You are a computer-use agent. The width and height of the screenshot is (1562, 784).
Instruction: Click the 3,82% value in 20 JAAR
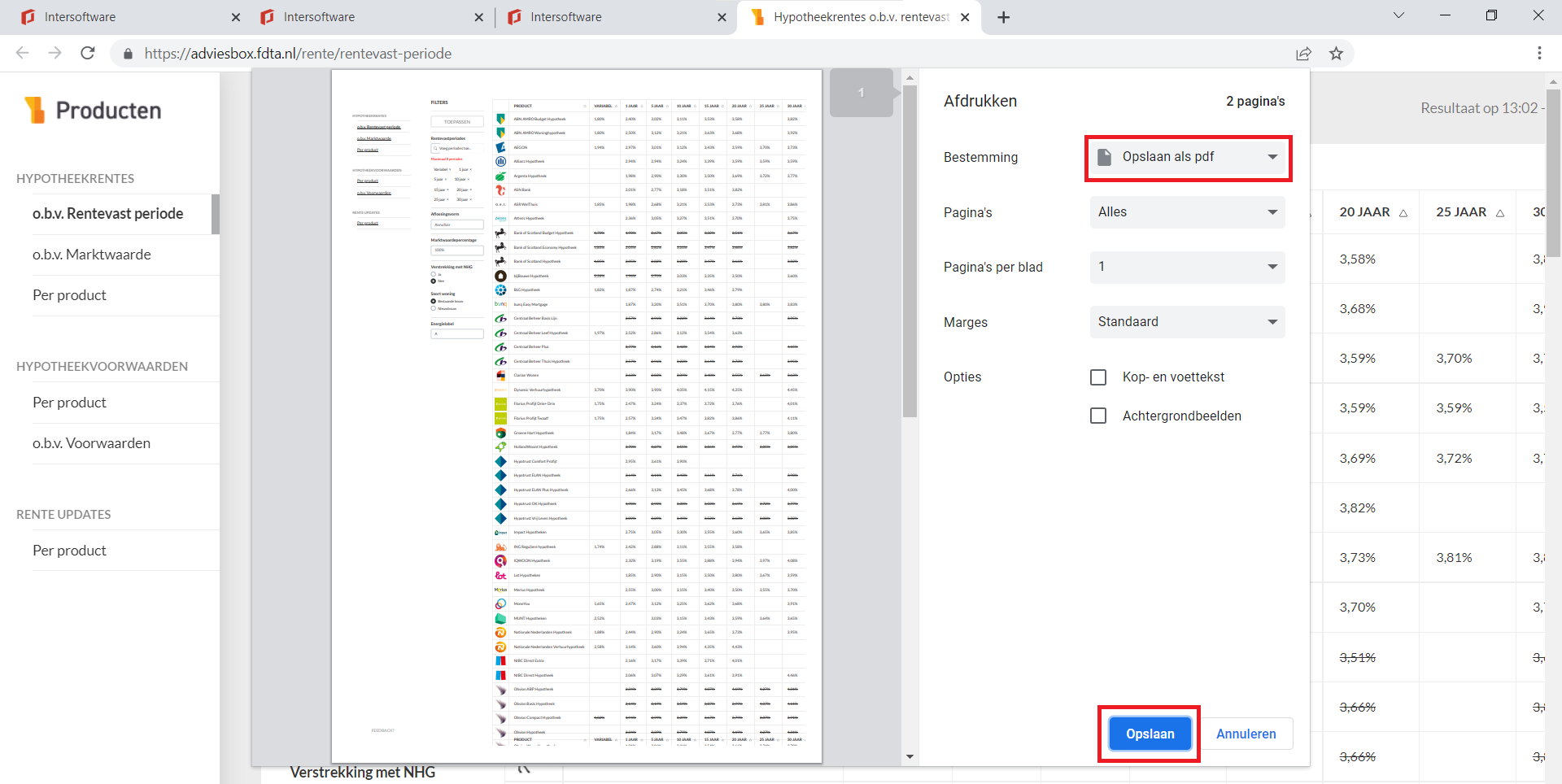click(1358, 508)
